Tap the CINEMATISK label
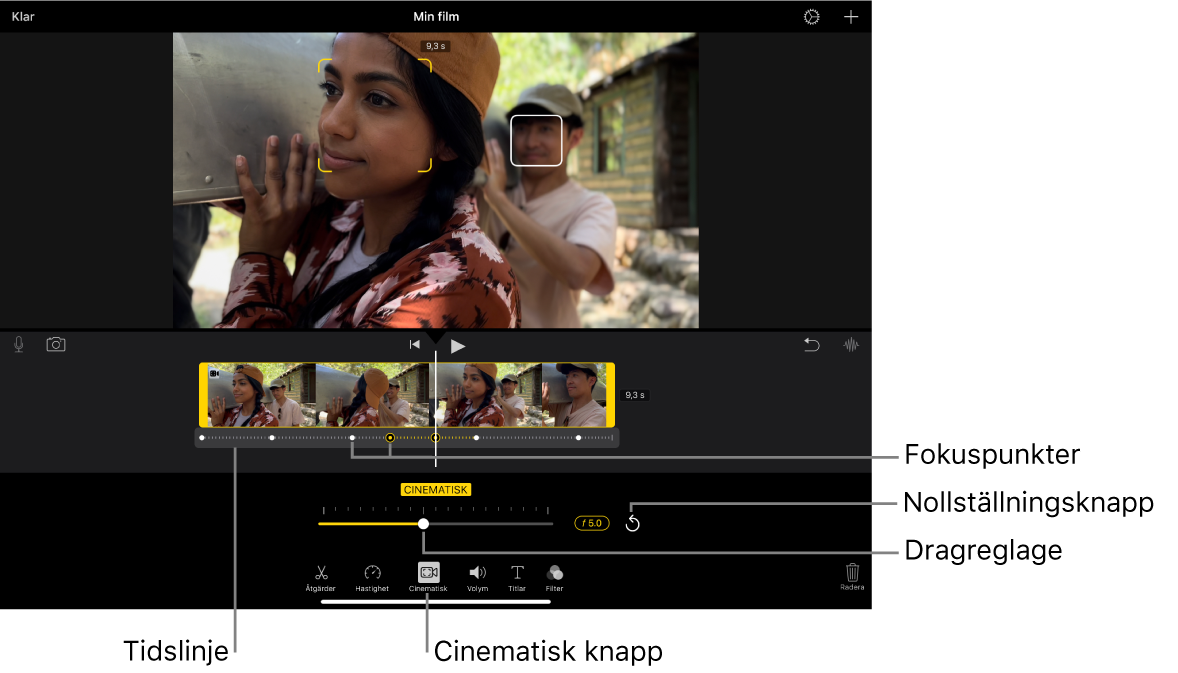This screenshot has width=1178, height=673. 436,490
